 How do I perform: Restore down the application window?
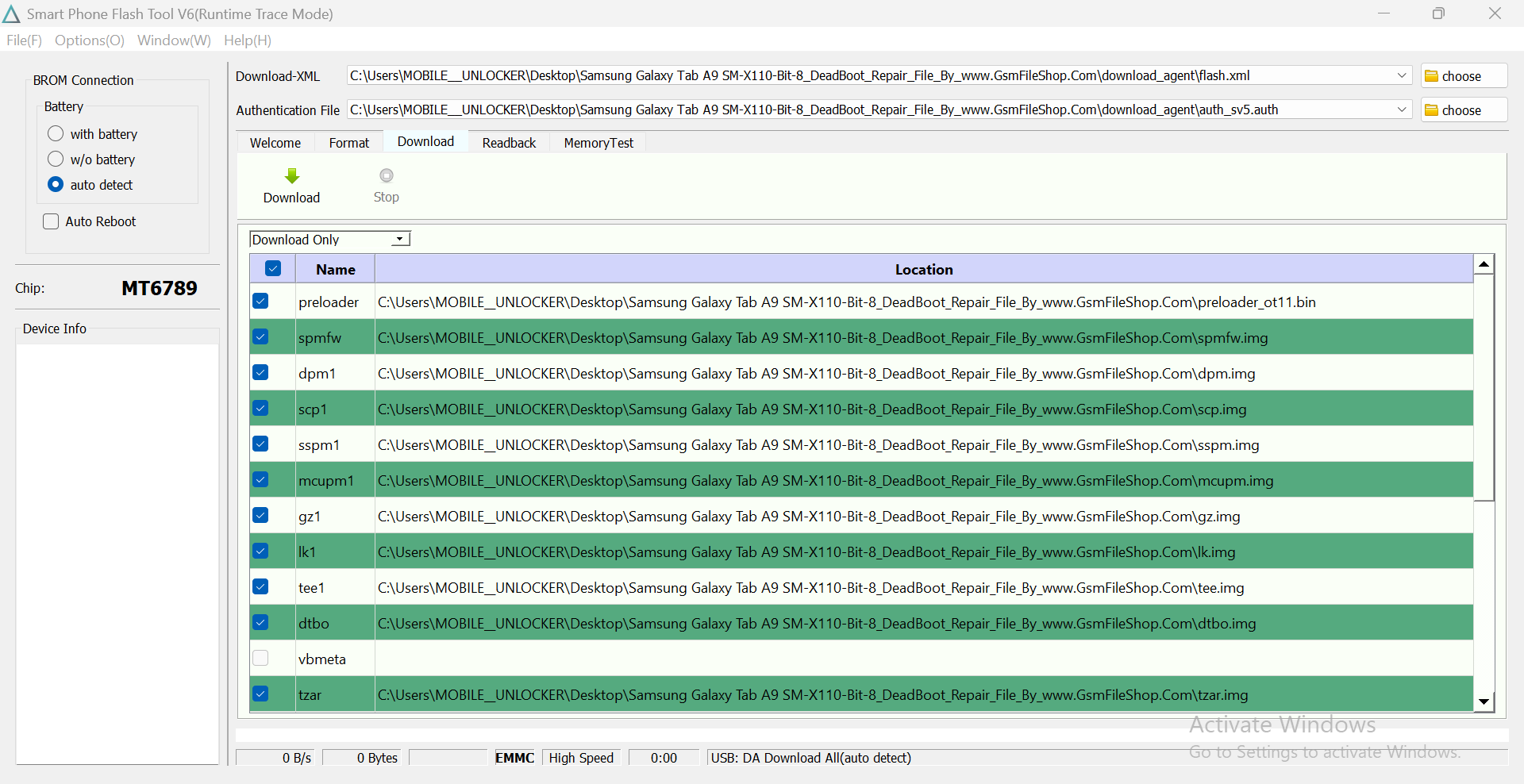[x=1438, y=13]
